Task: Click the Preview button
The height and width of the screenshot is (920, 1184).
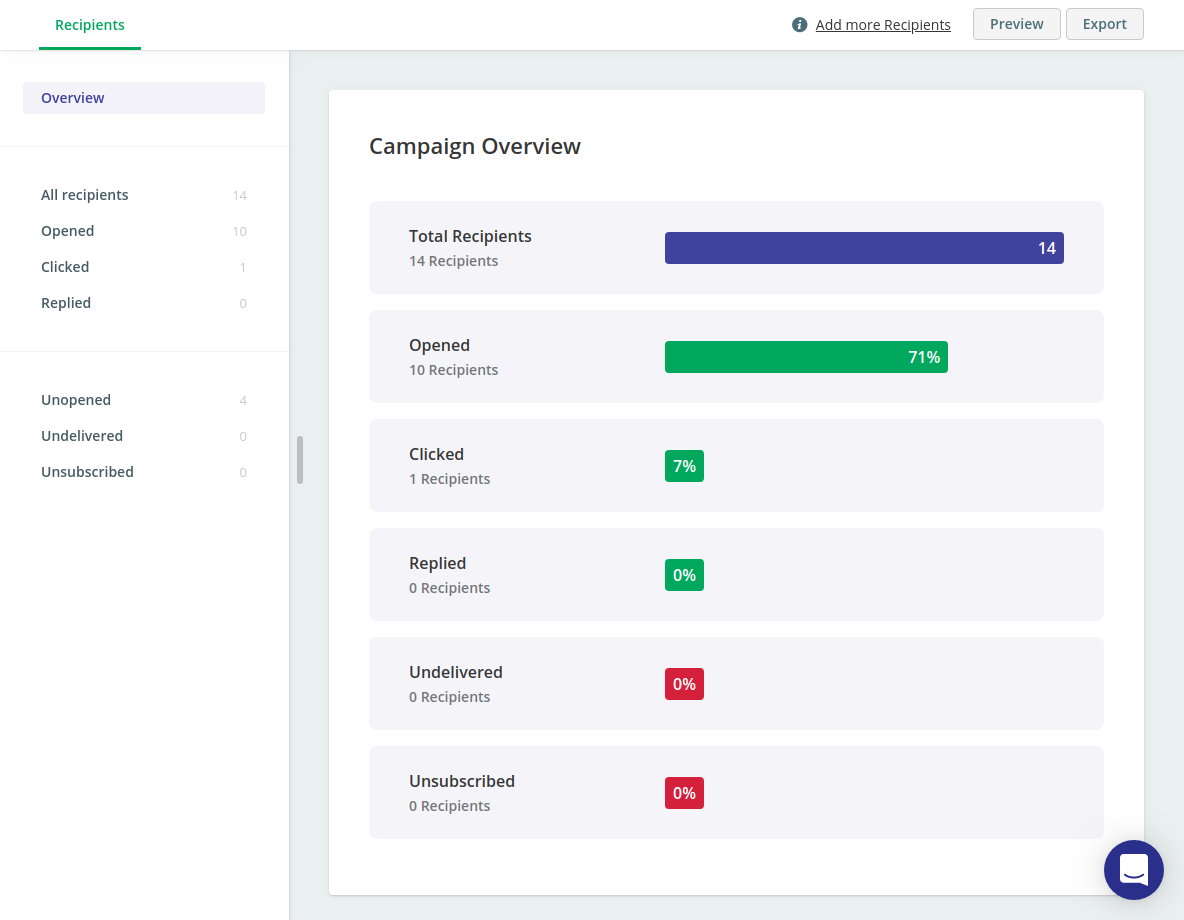Action: click(x=1016, y=24)
